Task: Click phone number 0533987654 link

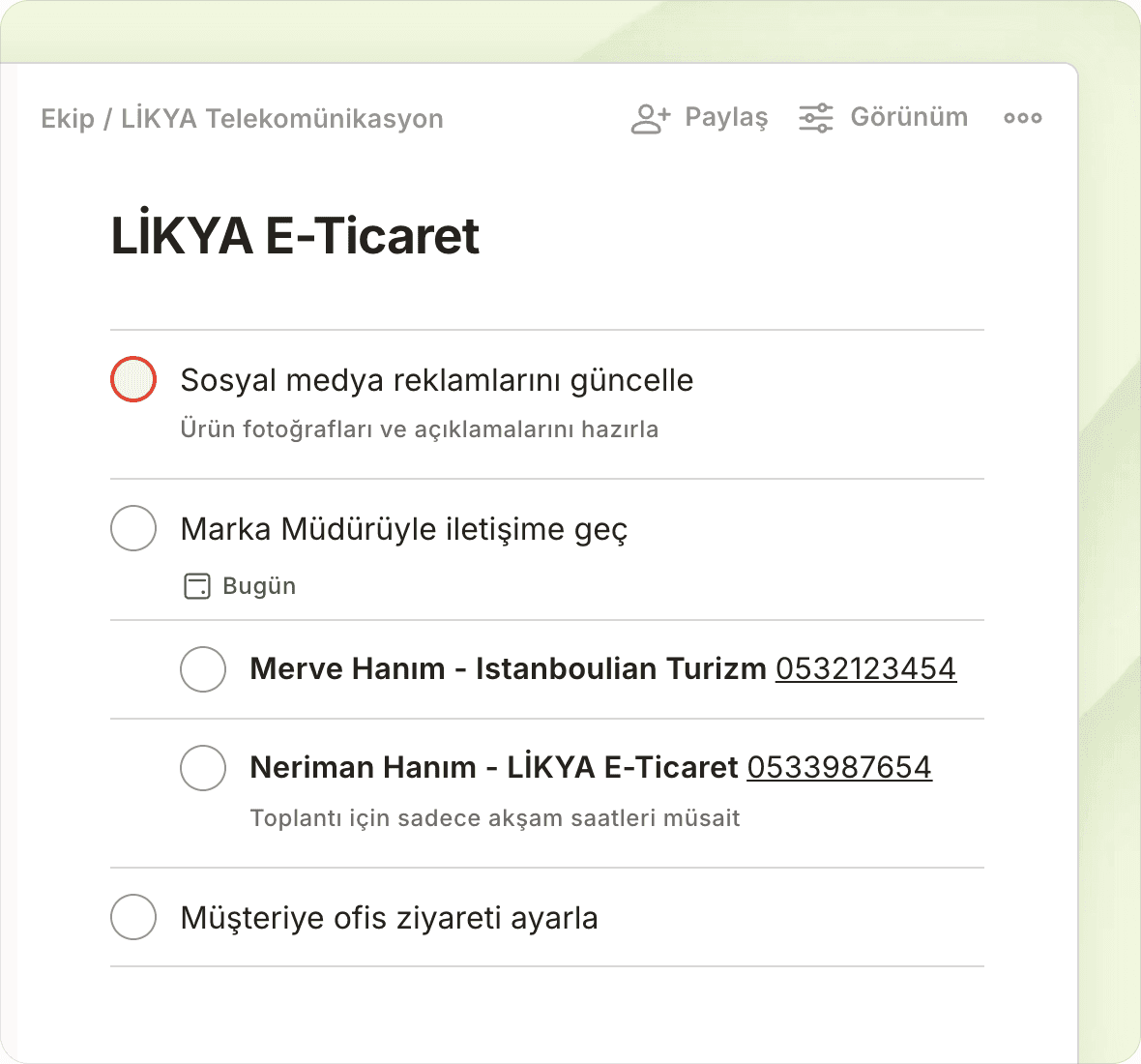Action: (839, 768)
